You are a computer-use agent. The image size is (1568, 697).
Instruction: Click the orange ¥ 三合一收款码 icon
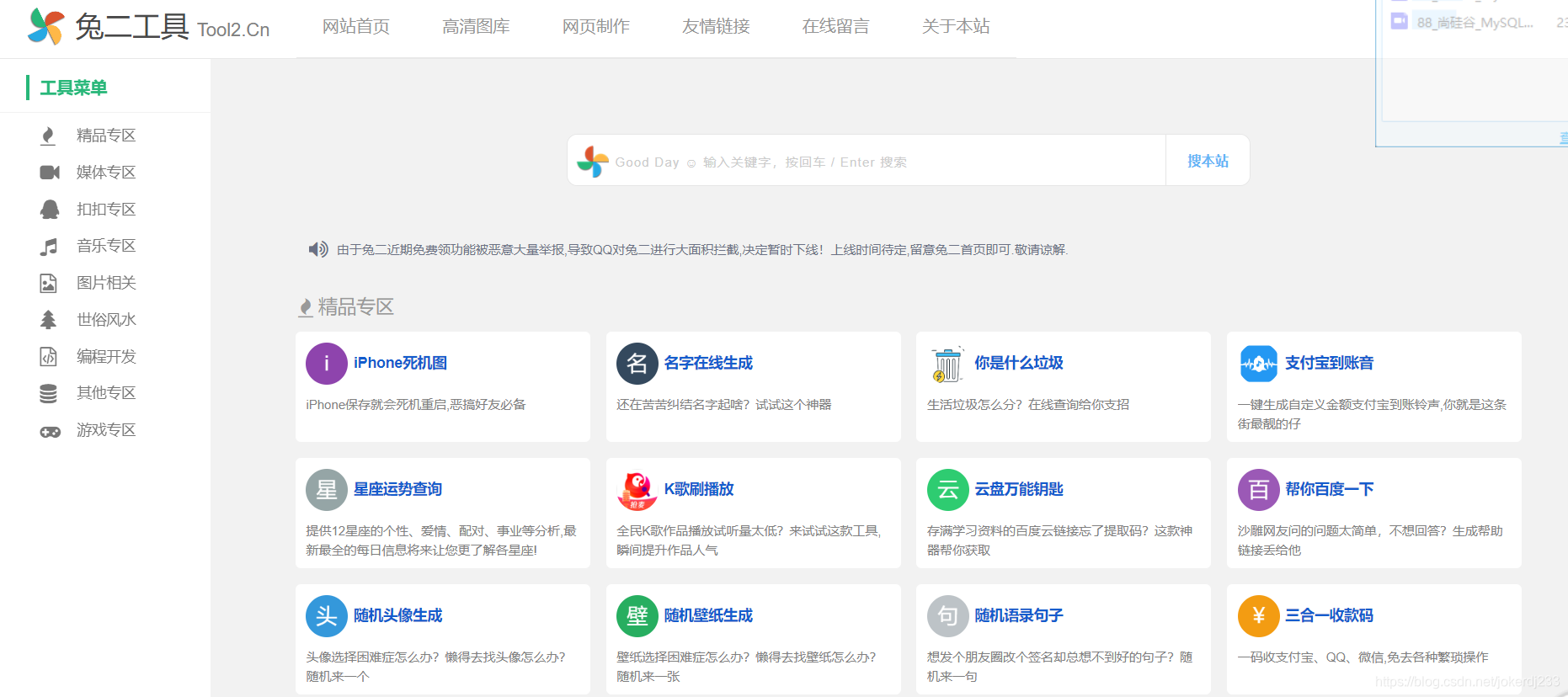(1259, 616)
